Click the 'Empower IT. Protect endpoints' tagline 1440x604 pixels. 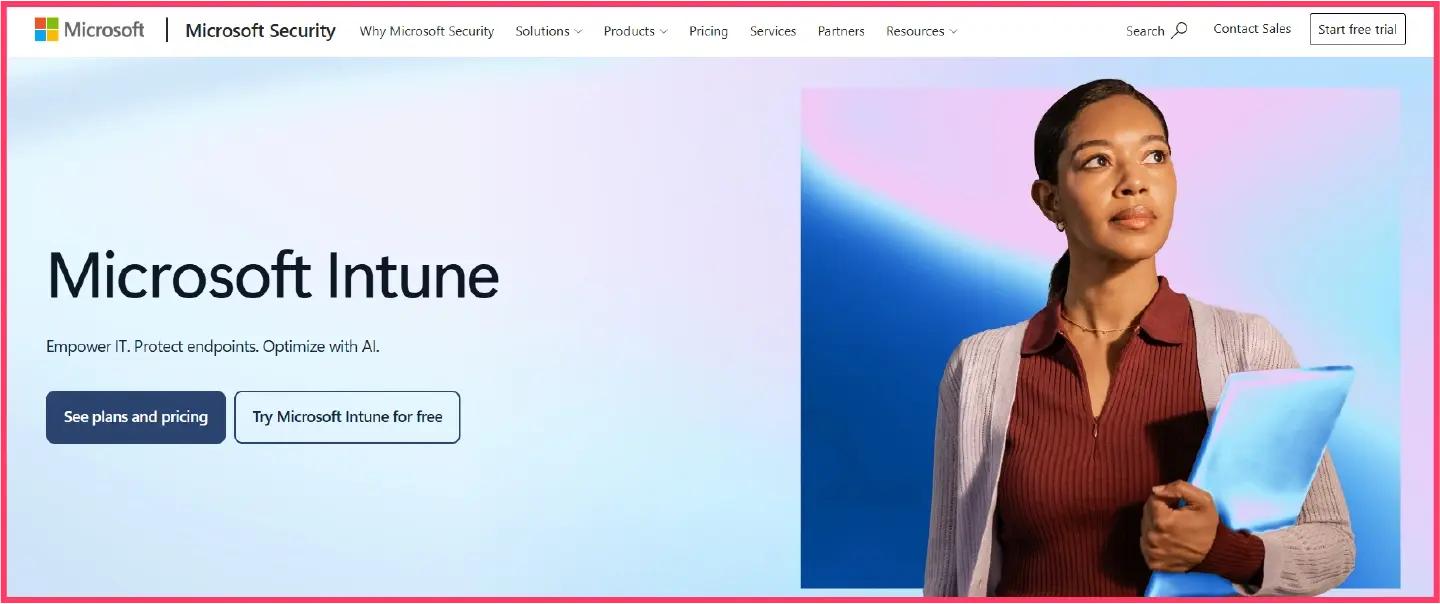pos(213,347)
